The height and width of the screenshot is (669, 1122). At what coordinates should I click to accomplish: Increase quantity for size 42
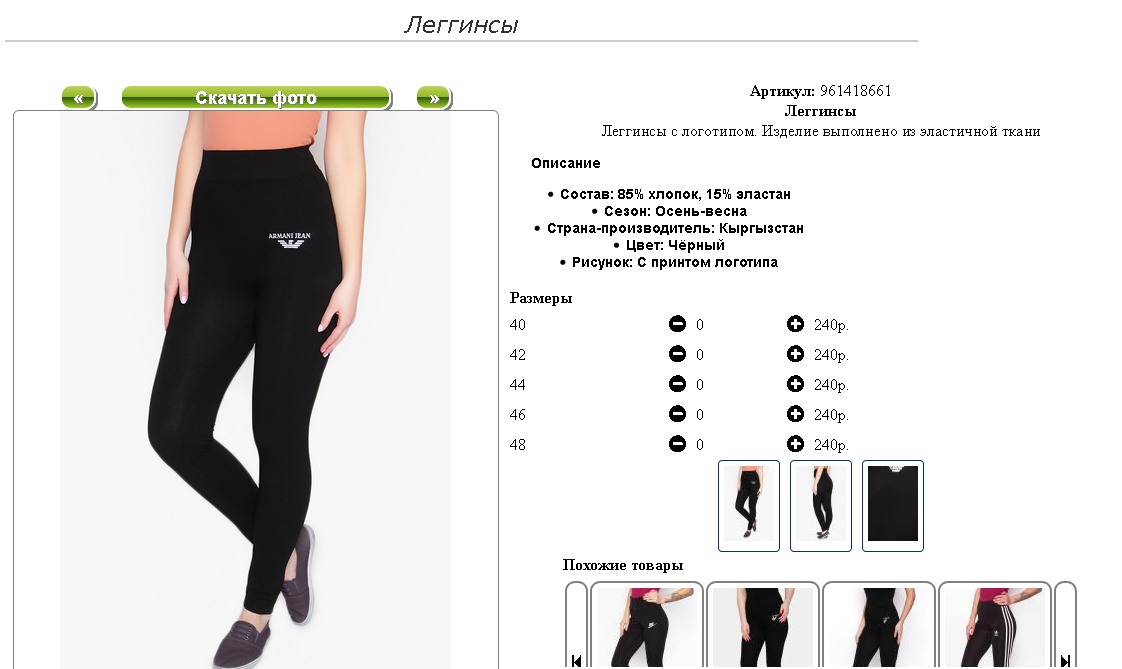pos(795,354)
